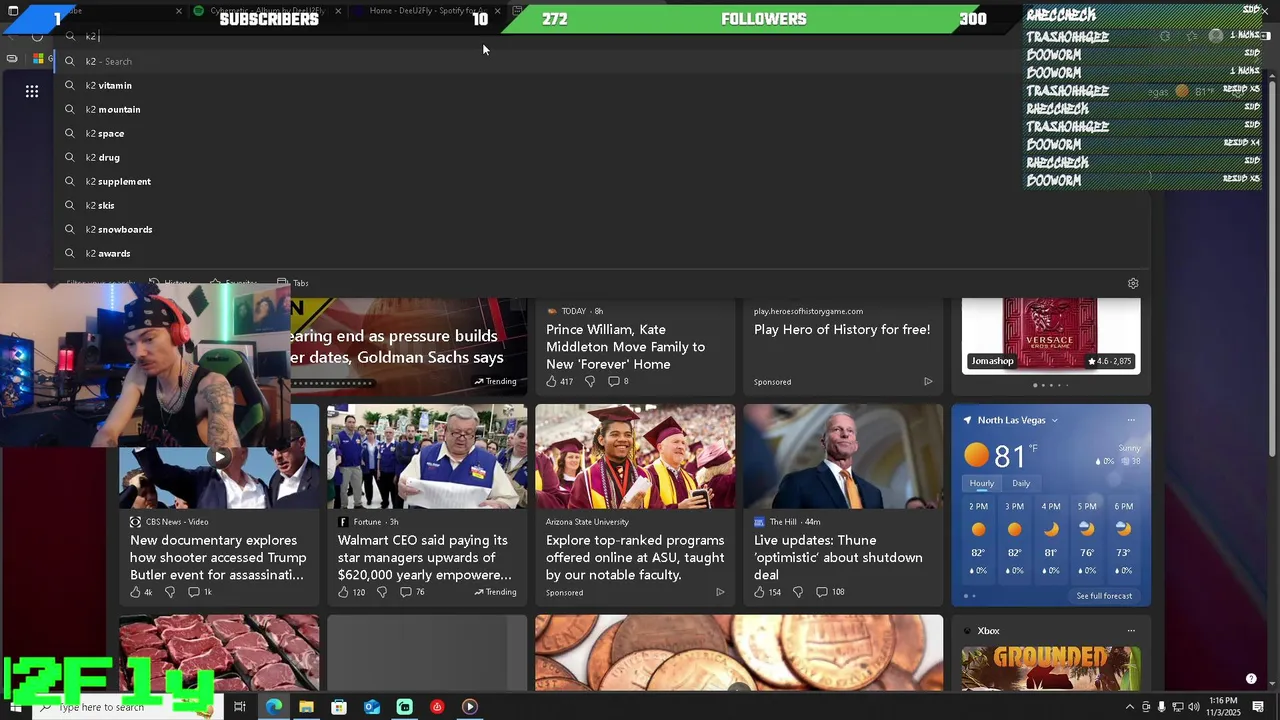The height and width of the screenshot is (720, 1280).
Task: Click the ad choices icon on Hero of History
Action: click(x=928, y=381)
